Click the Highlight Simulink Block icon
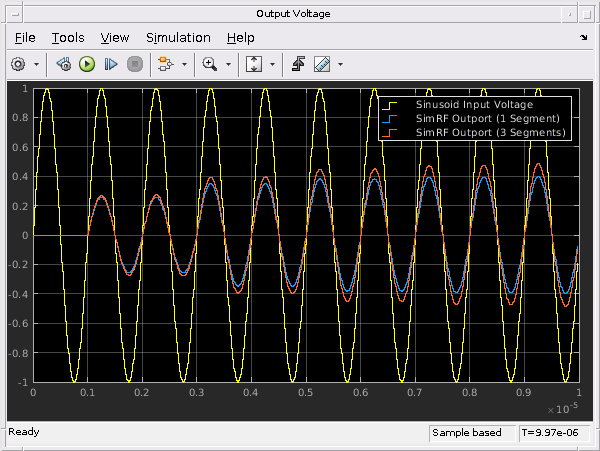This screenshot has width=600, height=451. 164,63
